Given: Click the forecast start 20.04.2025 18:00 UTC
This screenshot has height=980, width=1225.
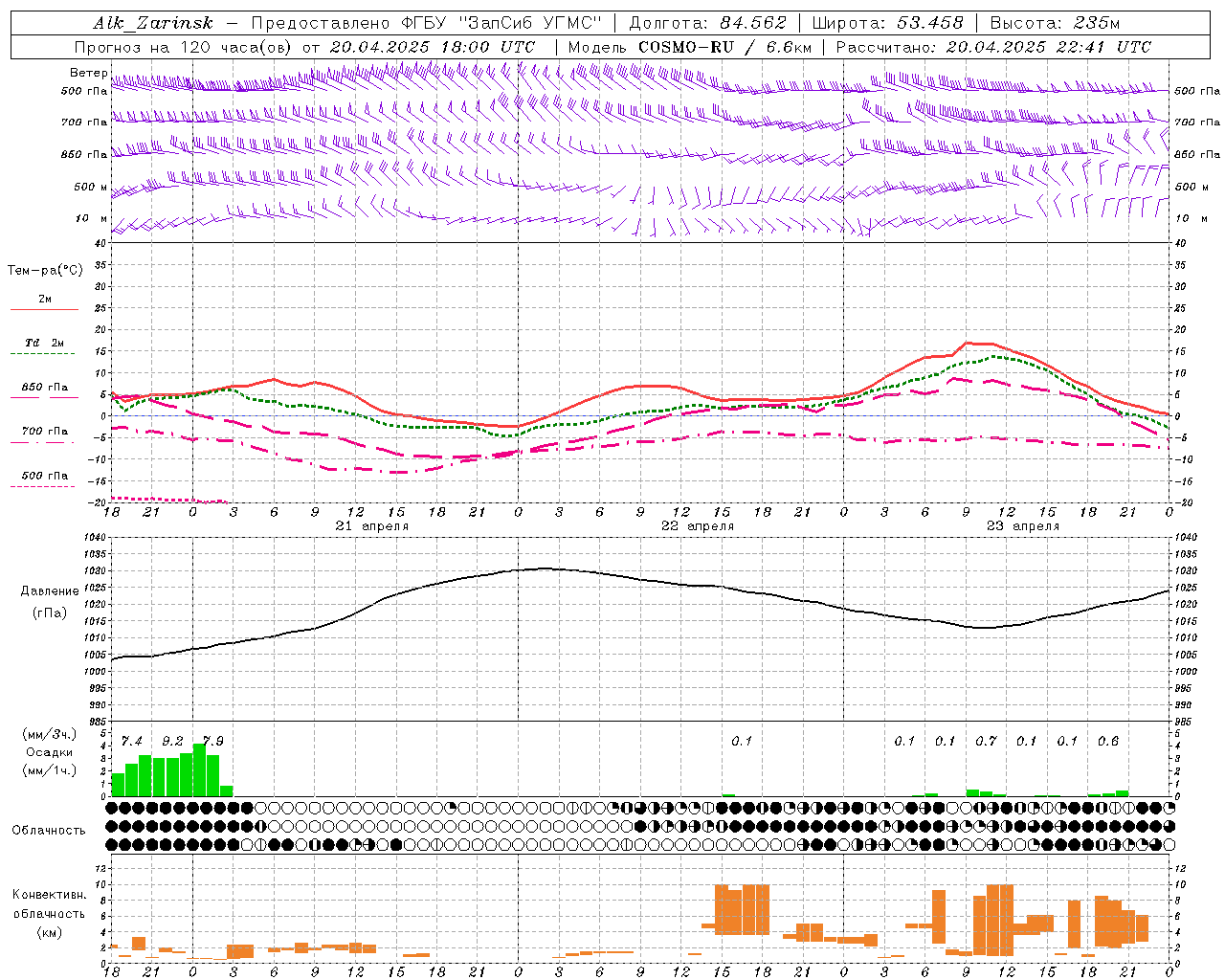Looking at the screenshot, I should point(432,47).
